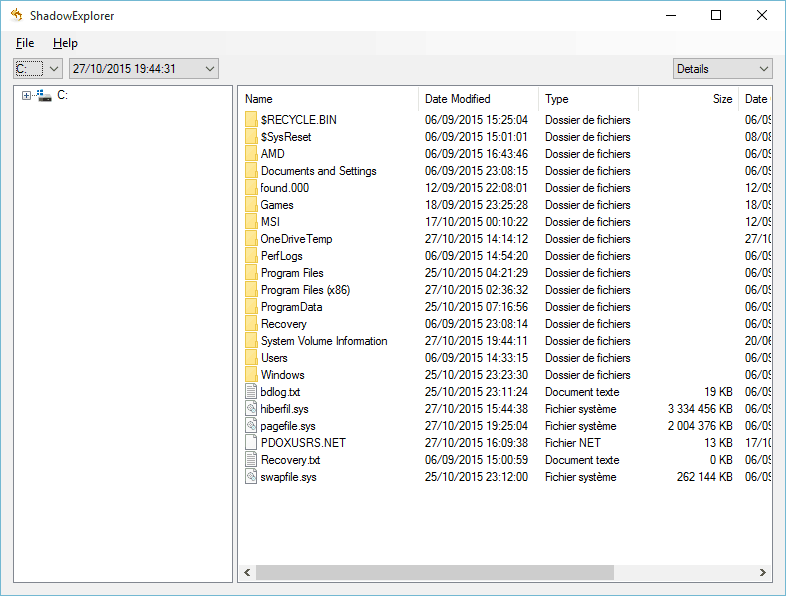
Task: Expand the C: drive tree node
Action: pyautogui.click(x=26, y=96)
